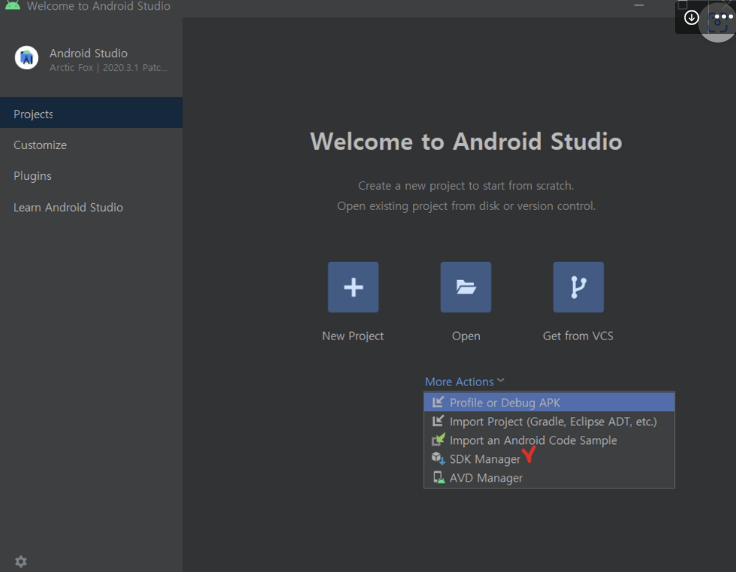Click the AVD Manager device icon
This screenshot has height=572, width=736.
pyautogui.click(x=438, y=477)
